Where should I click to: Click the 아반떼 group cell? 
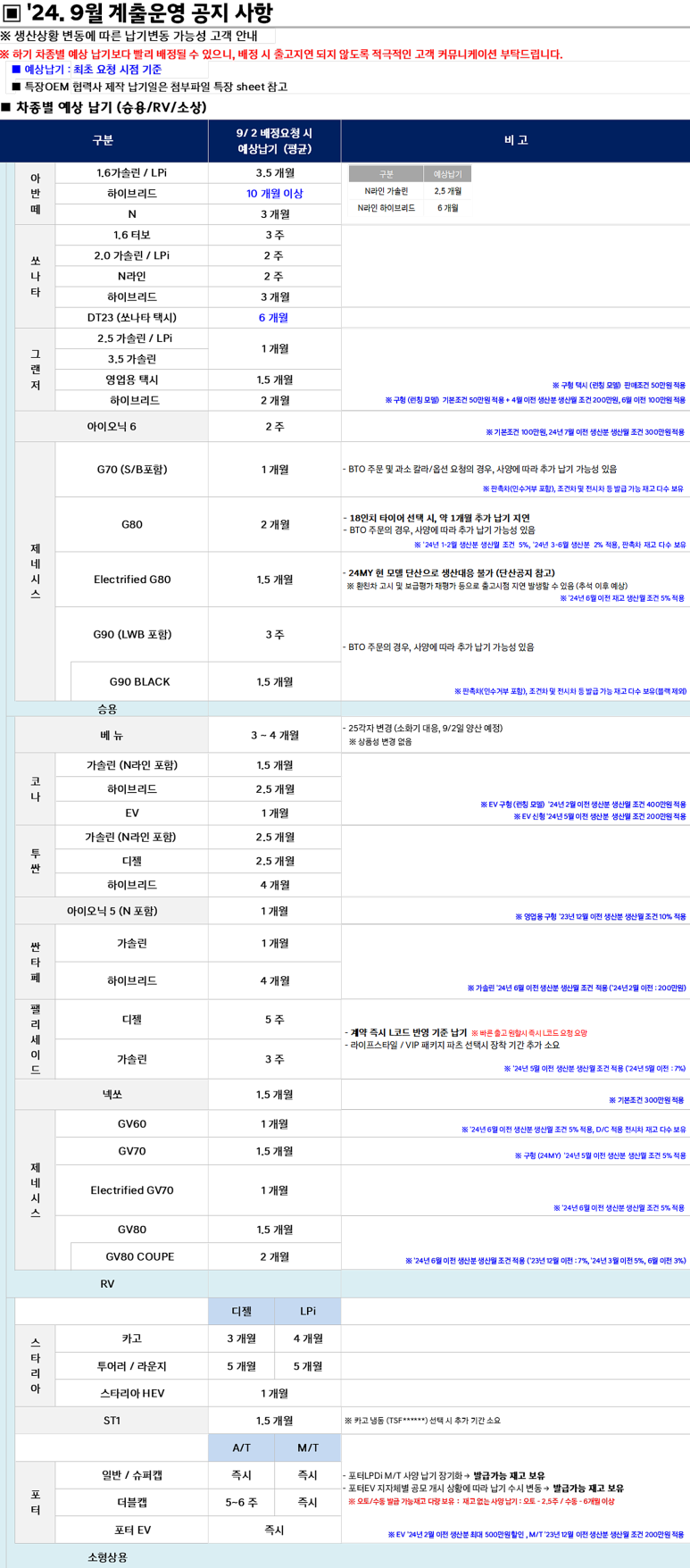pos(36,193)
